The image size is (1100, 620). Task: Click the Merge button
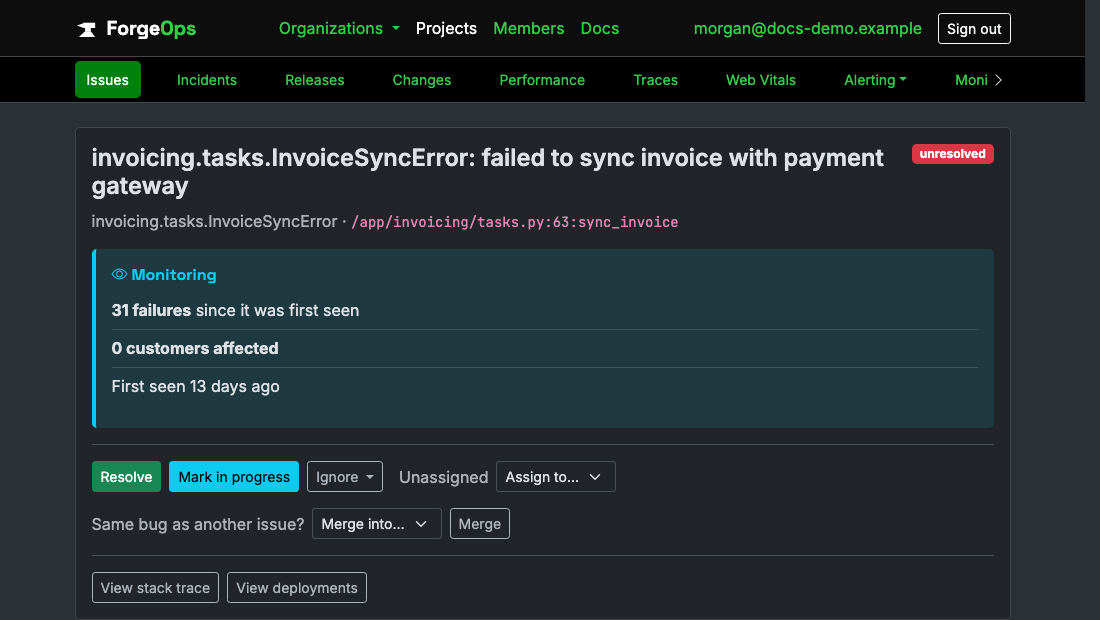click(480, 524)
